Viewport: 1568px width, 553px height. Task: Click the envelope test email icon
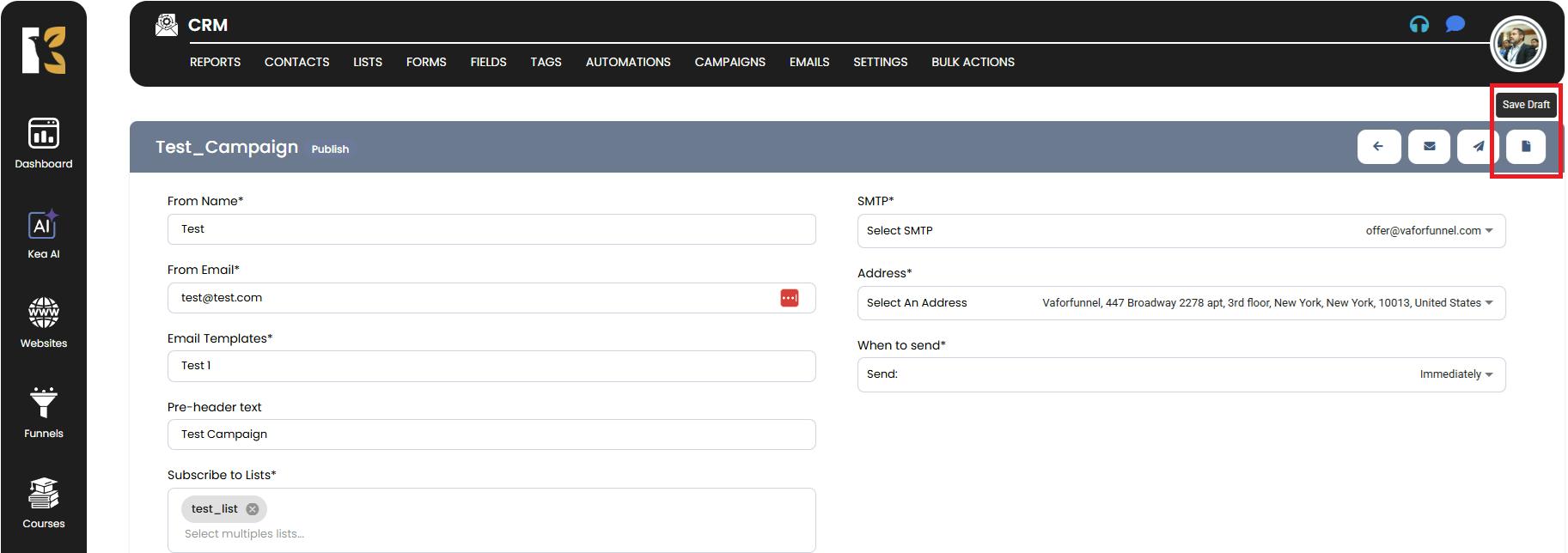(x=1429, y=147)
